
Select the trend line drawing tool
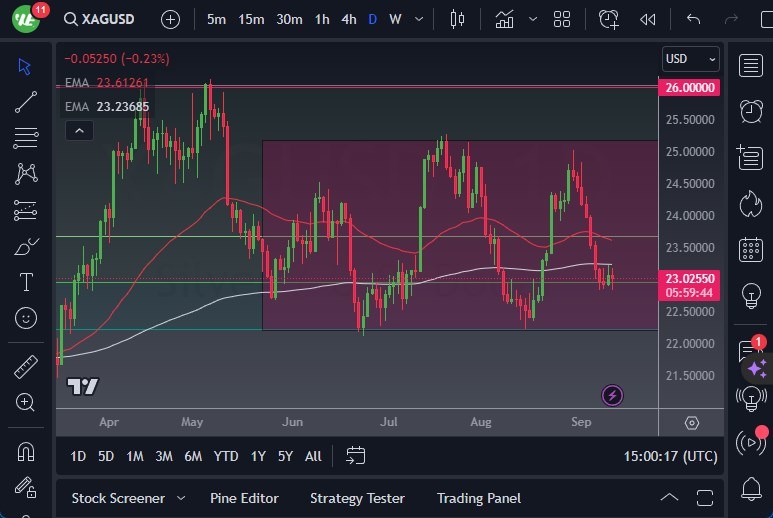pyautogui.click(x=26, y=101)
